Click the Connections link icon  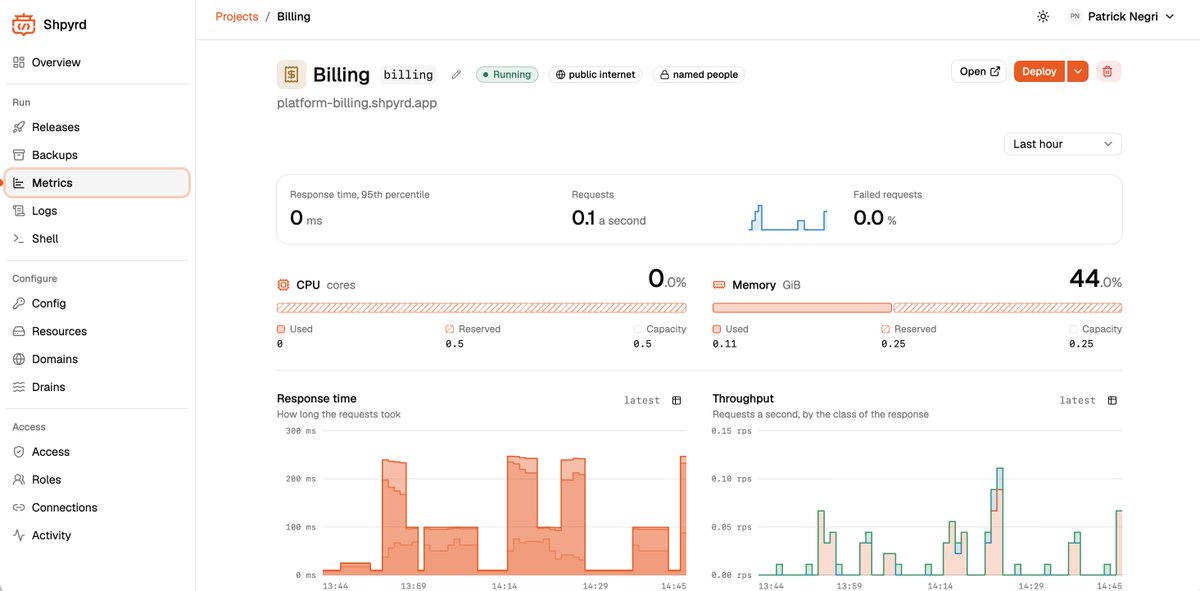19,508
